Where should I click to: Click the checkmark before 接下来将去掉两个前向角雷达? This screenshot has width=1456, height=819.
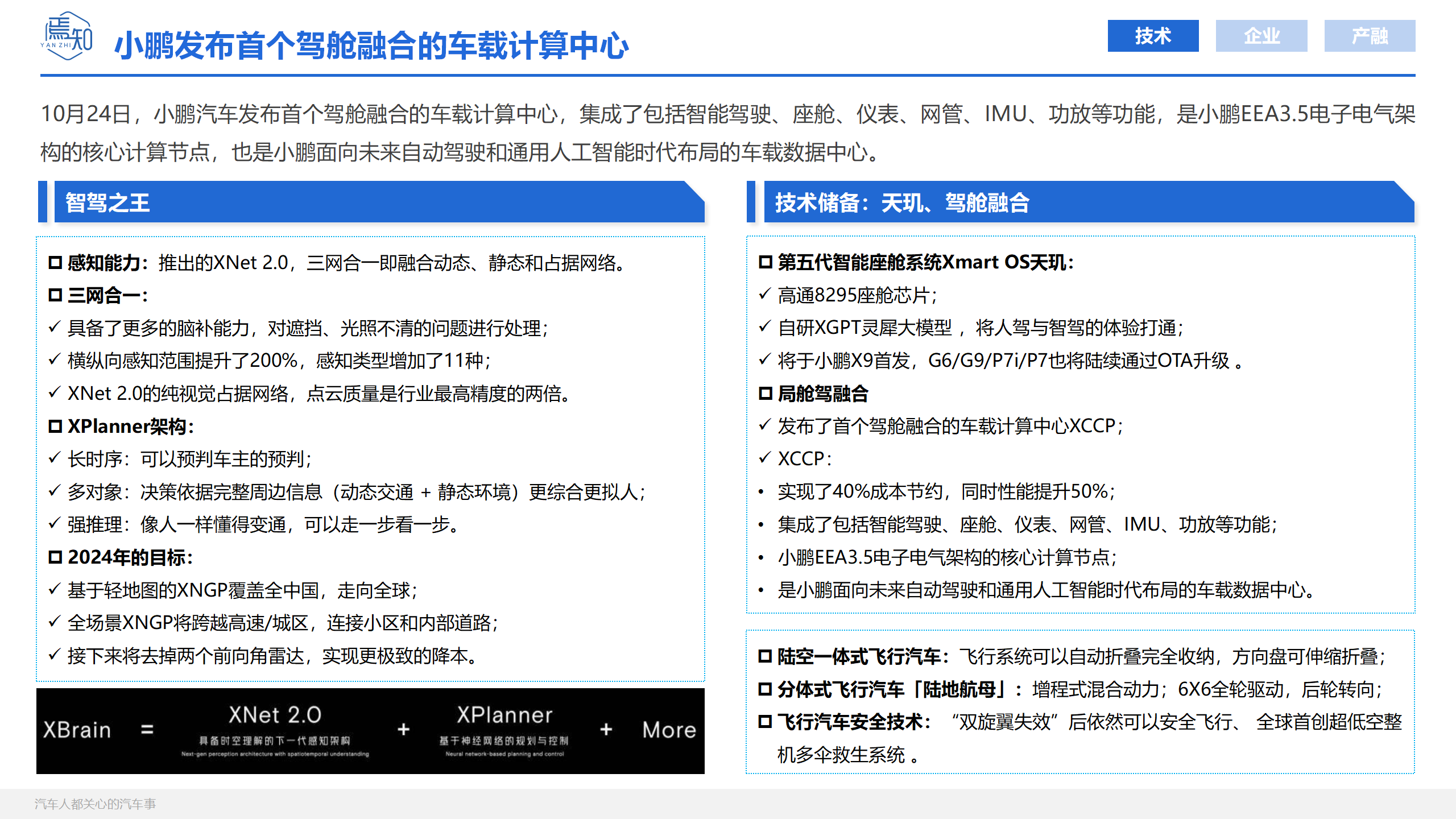55,655
